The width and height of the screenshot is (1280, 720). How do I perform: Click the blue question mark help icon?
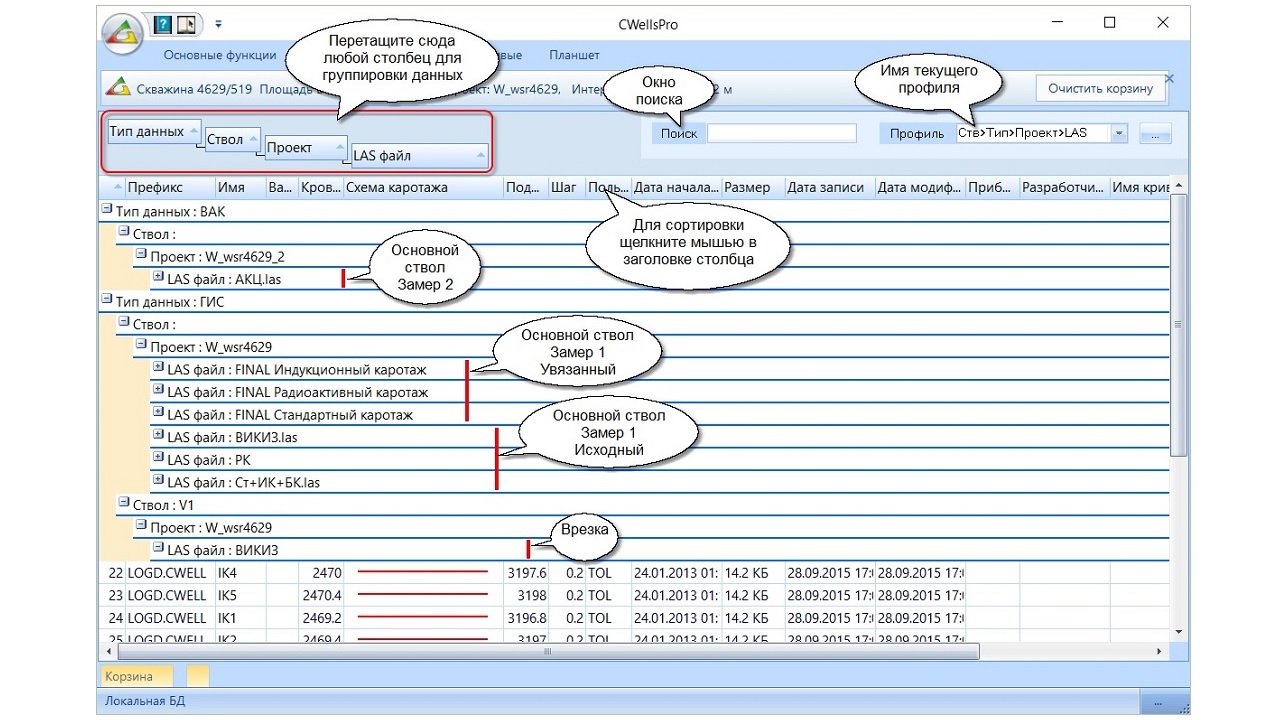coord(163,23)
